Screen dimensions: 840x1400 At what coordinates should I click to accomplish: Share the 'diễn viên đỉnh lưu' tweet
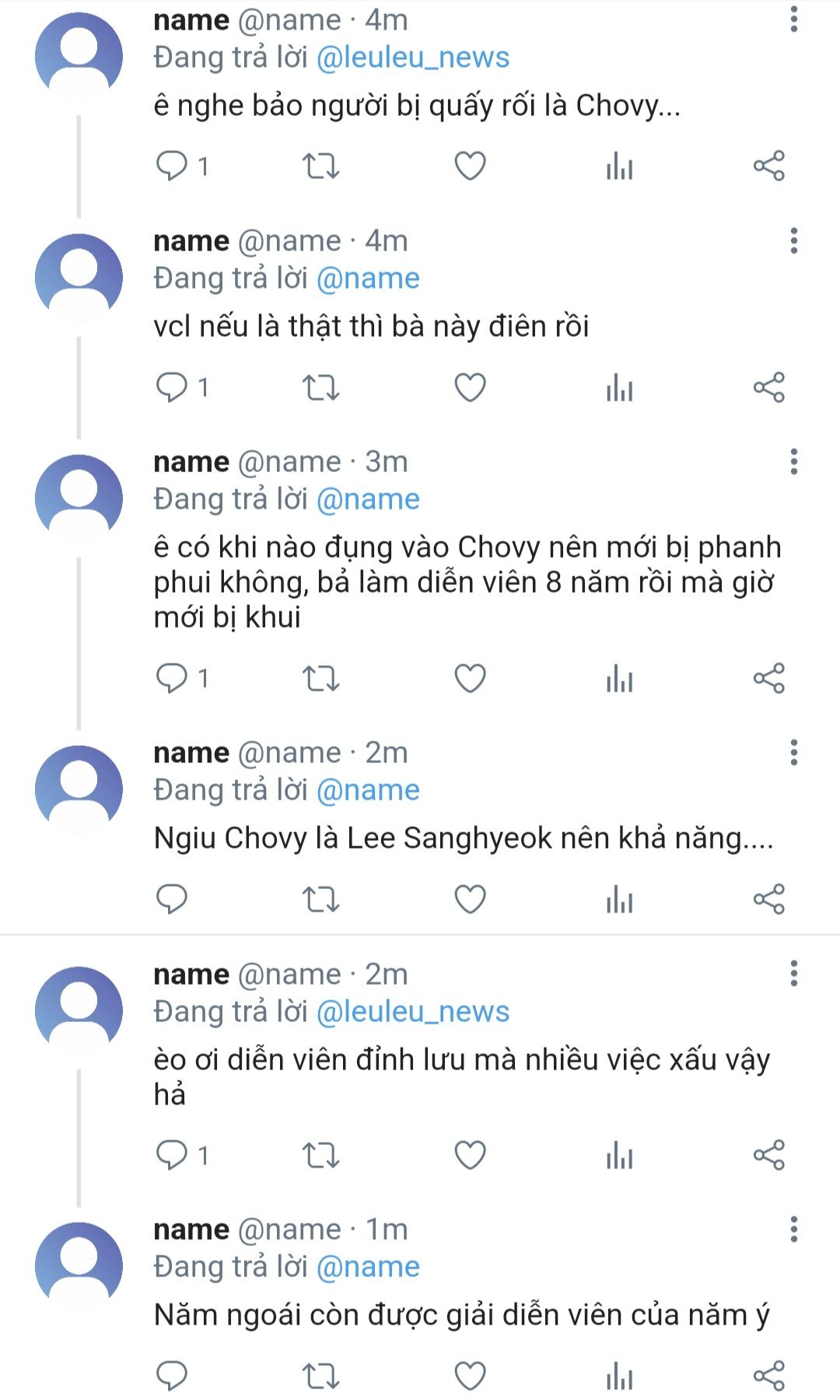point(768,1155)
